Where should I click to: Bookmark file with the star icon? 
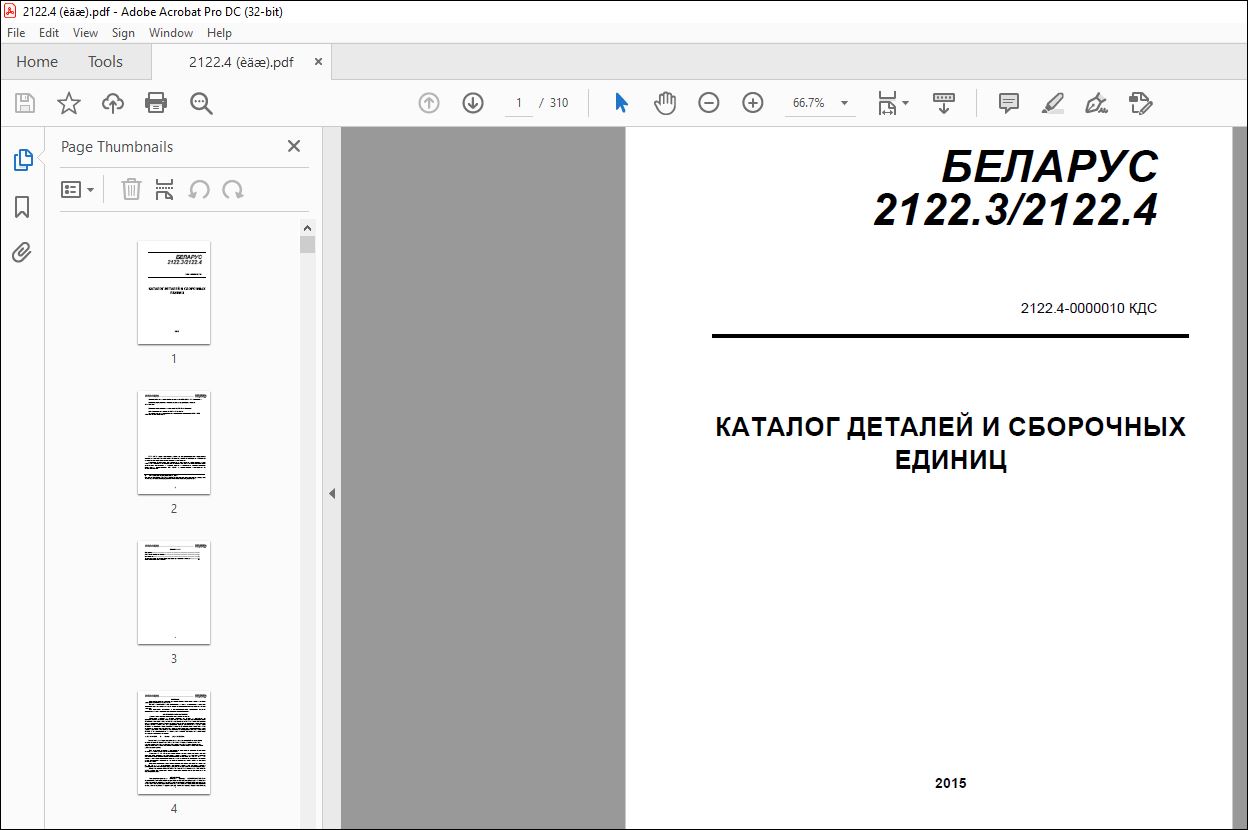68,103
